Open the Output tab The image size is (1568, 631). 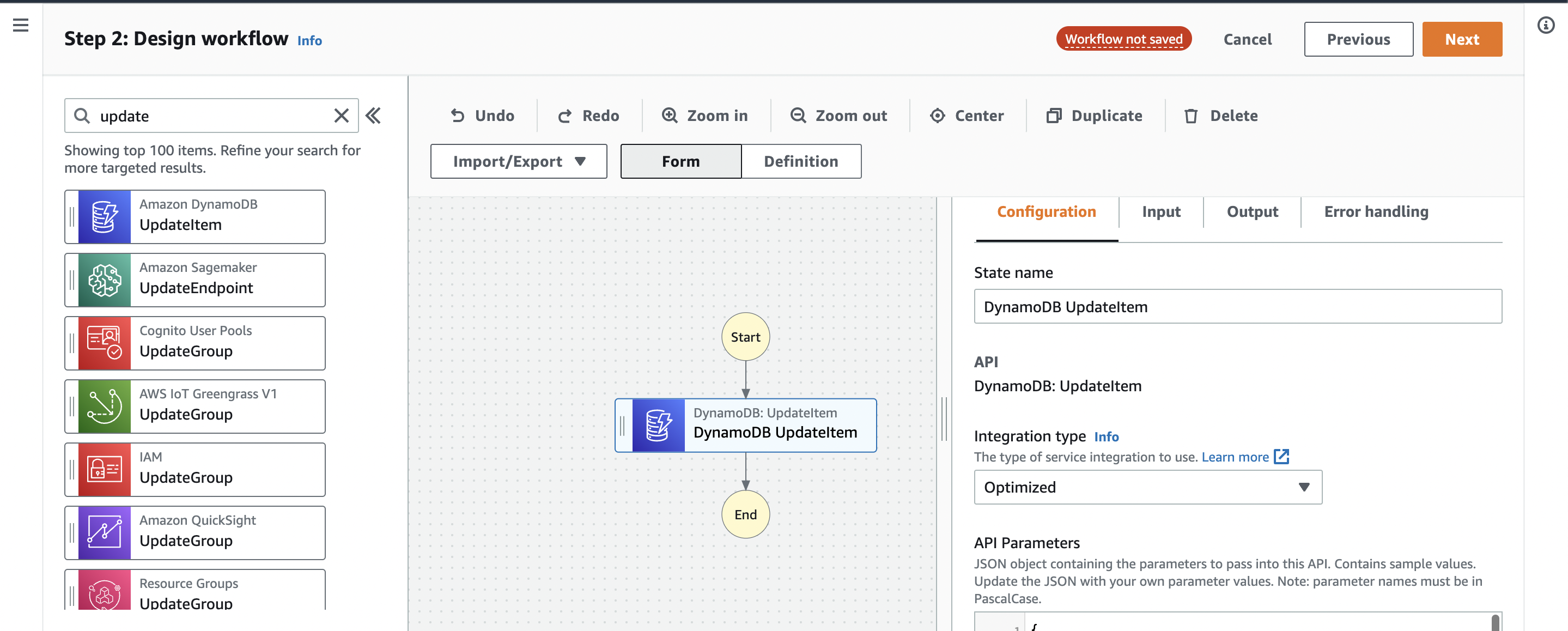pos(1252,212)
